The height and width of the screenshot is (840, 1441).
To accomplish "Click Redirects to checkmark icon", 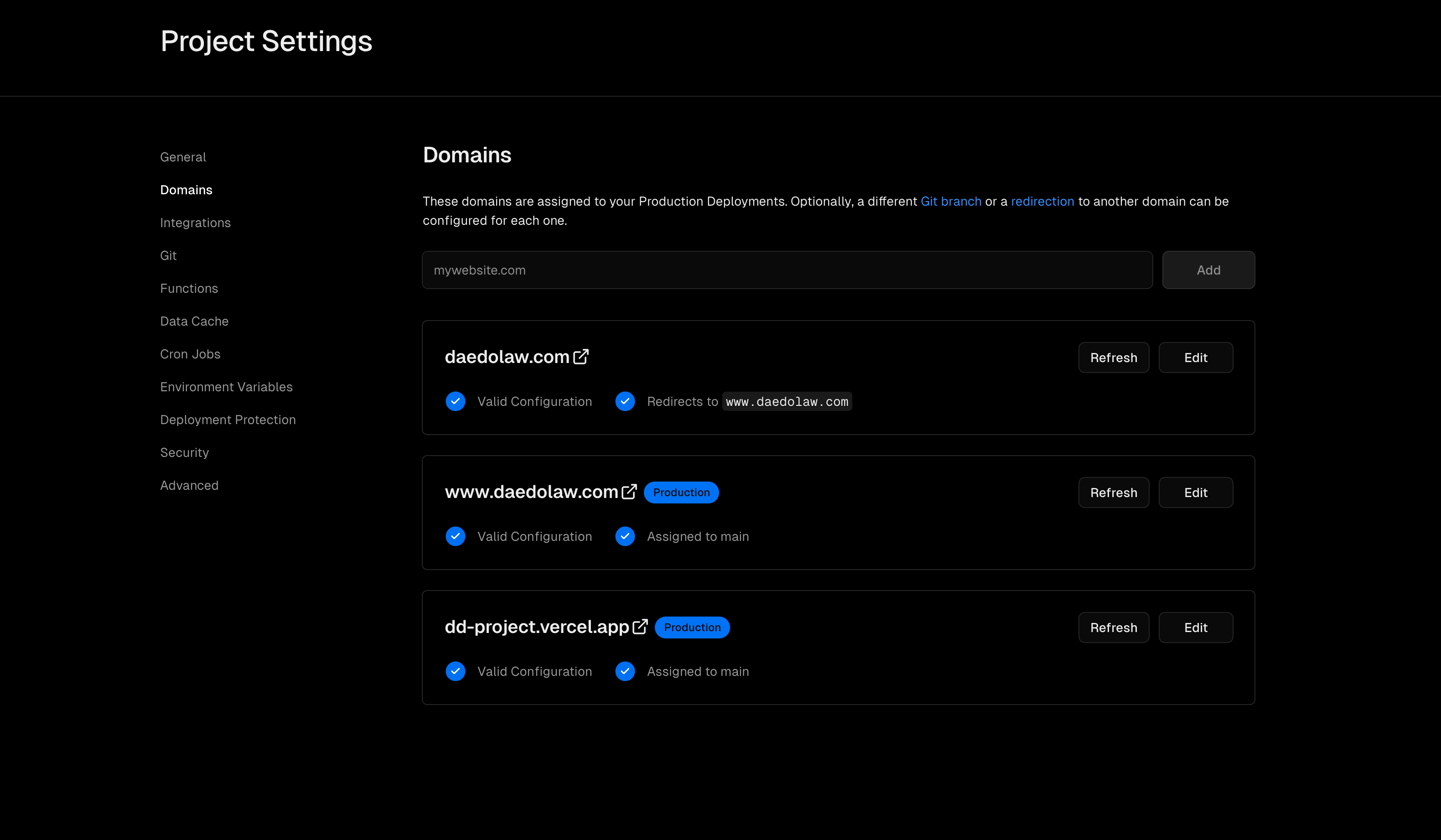I will [625, 401].
